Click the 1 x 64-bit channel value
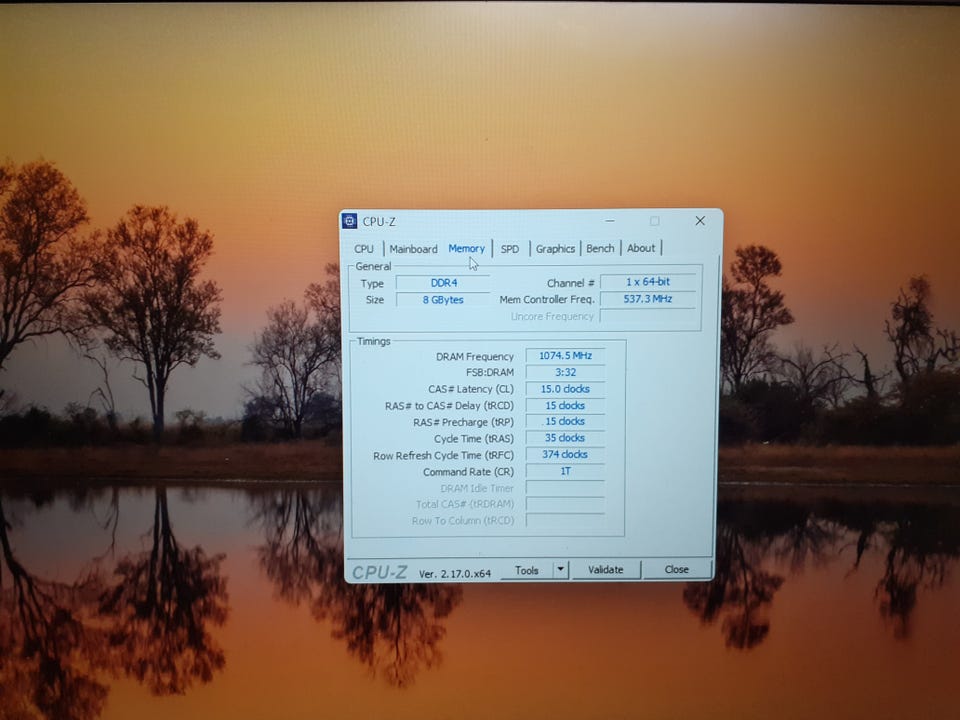The height and width of the screenshot is (720, 960). [648, 282]
